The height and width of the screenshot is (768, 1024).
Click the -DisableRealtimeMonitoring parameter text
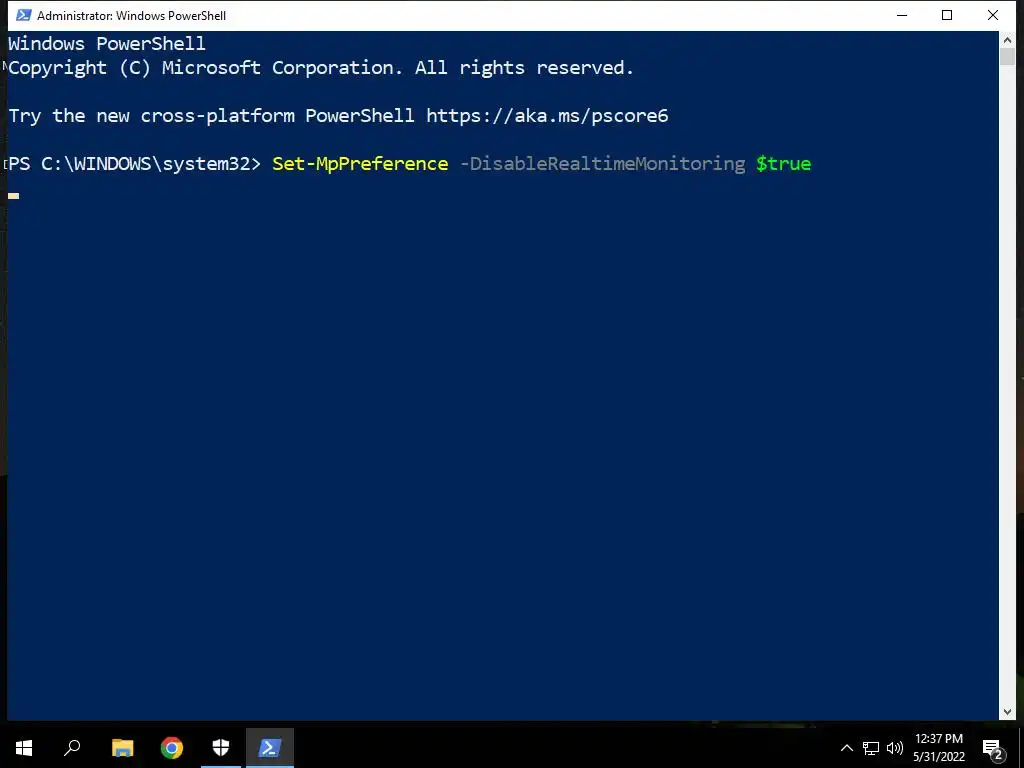point(602,163)
